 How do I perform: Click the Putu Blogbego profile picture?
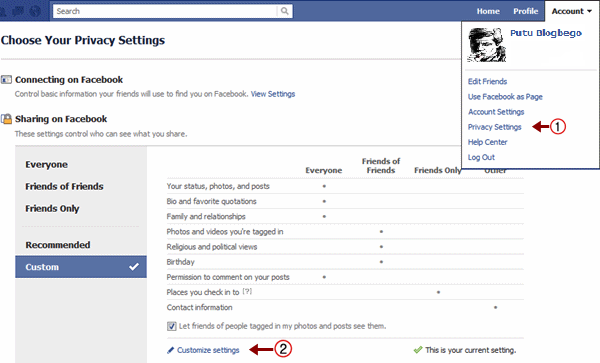(486, 45)
